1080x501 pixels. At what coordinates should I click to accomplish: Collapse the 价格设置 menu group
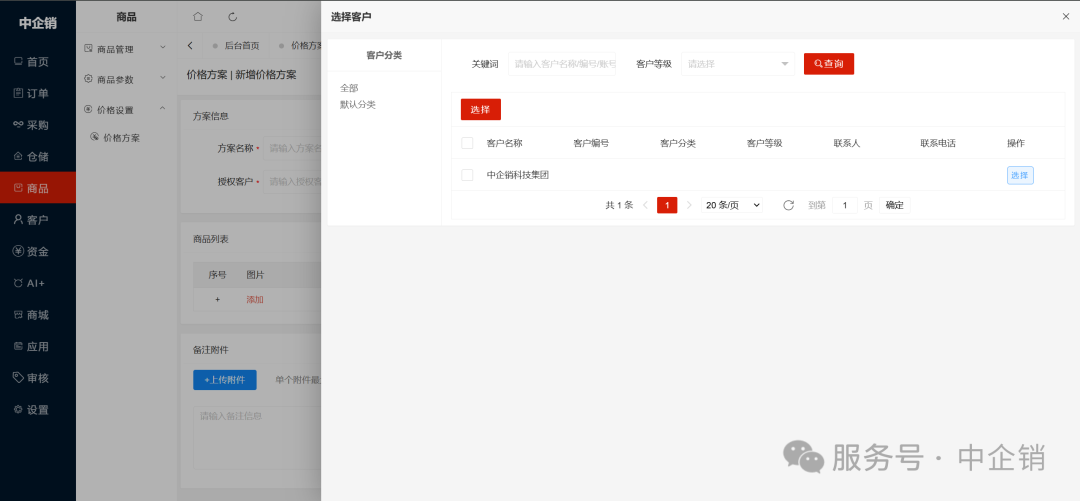126,110
